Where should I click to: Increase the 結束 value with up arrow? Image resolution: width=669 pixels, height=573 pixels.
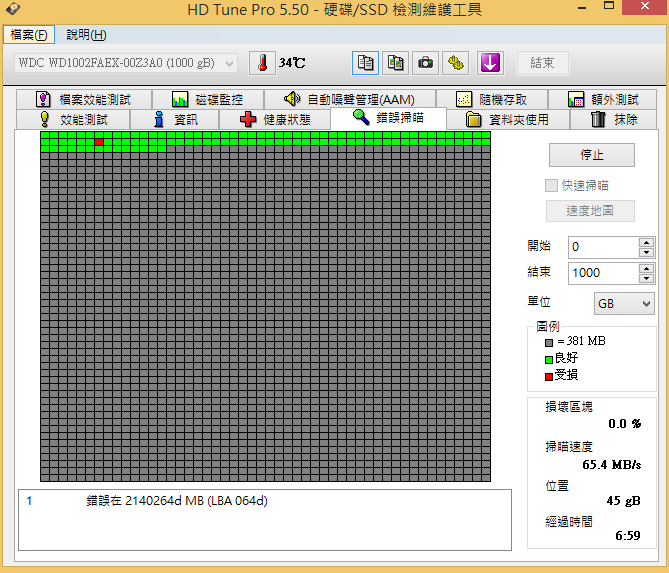(x=646, y=268)
